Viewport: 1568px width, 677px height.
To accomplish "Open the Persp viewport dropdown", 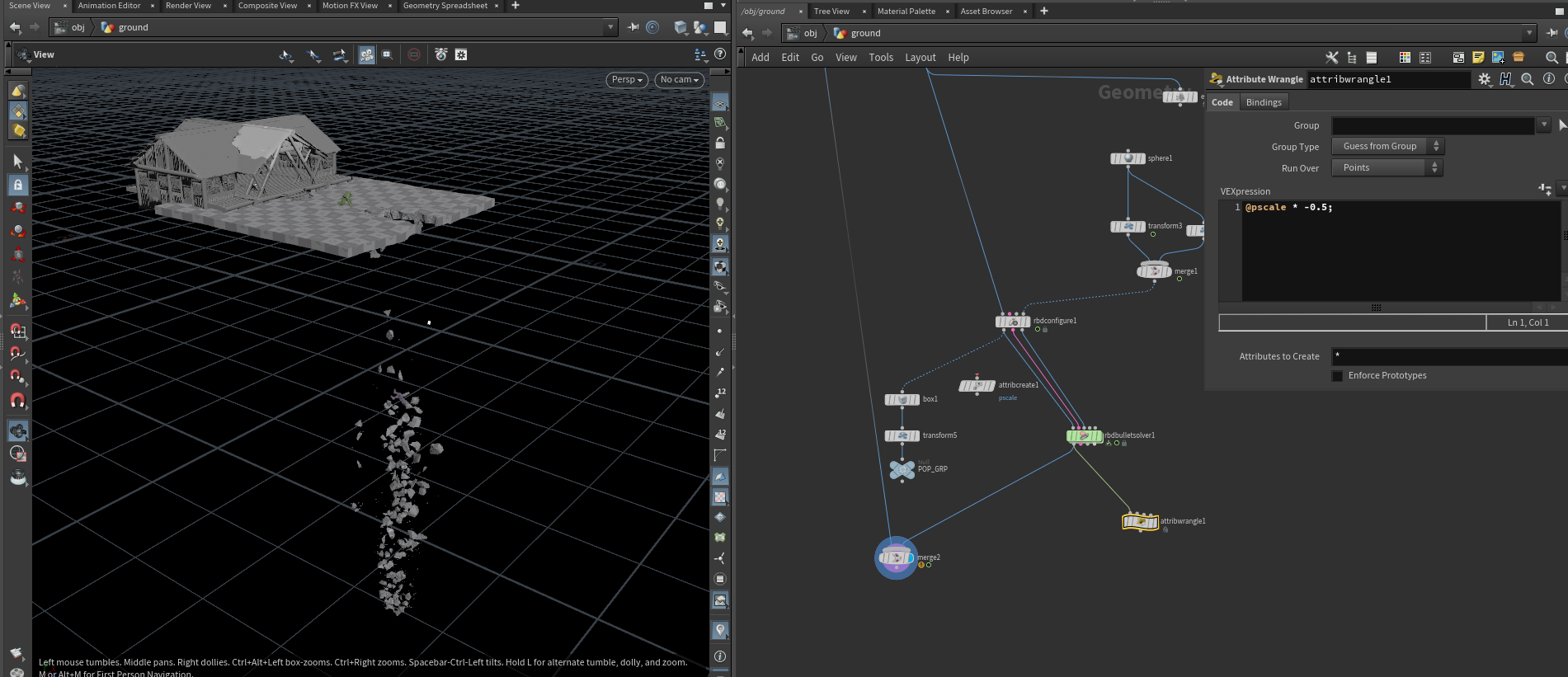I will click(x=627, y=80).
